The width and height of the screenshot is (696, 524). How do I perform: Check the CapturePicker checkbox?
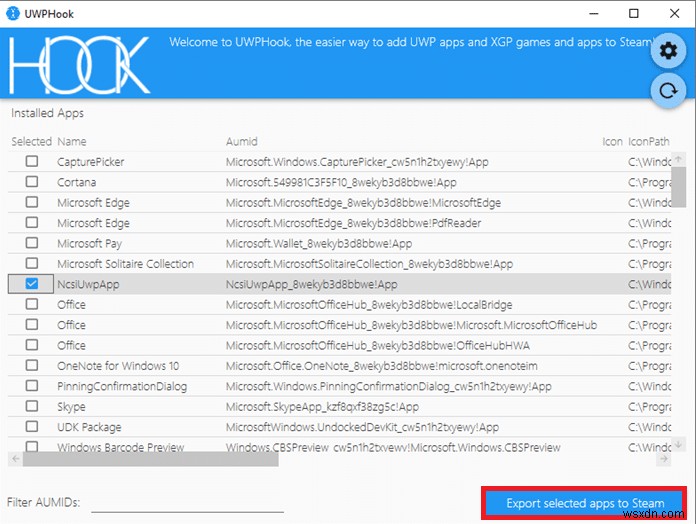point(32,161)
